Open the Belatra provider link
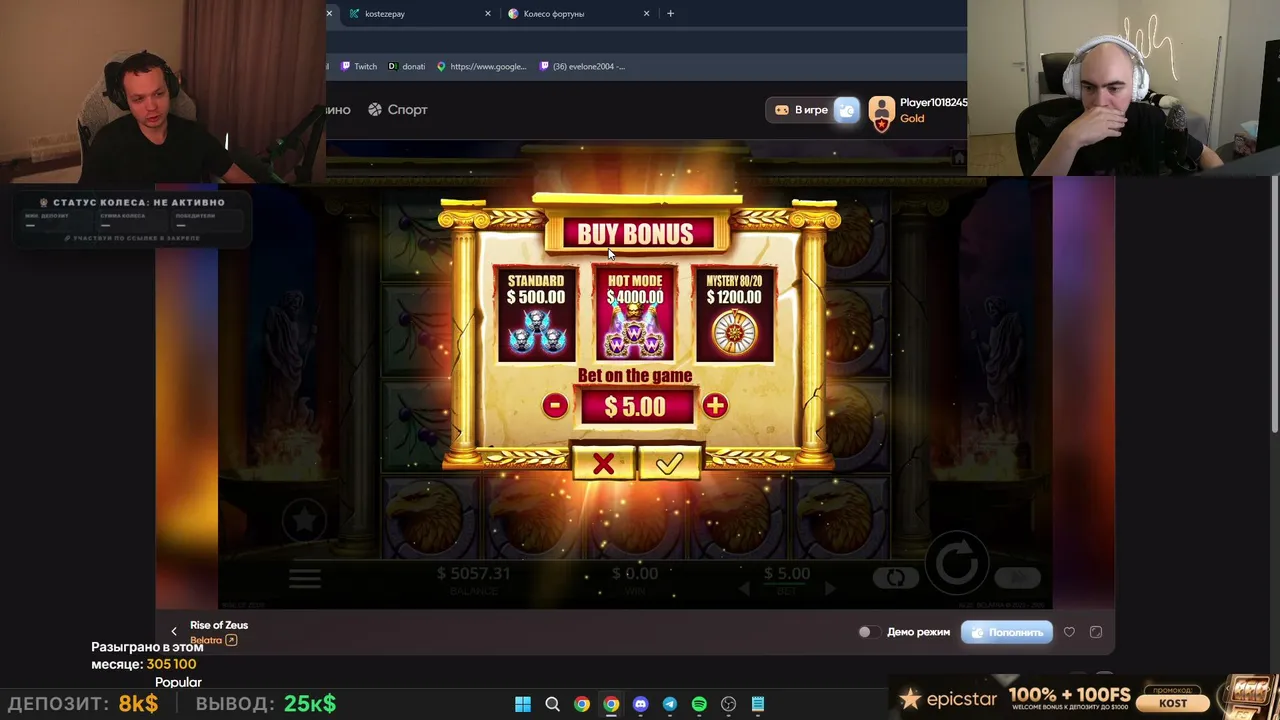Viewport: 1280px width, 720px height. pyautogui.click(x=213, y=640)
